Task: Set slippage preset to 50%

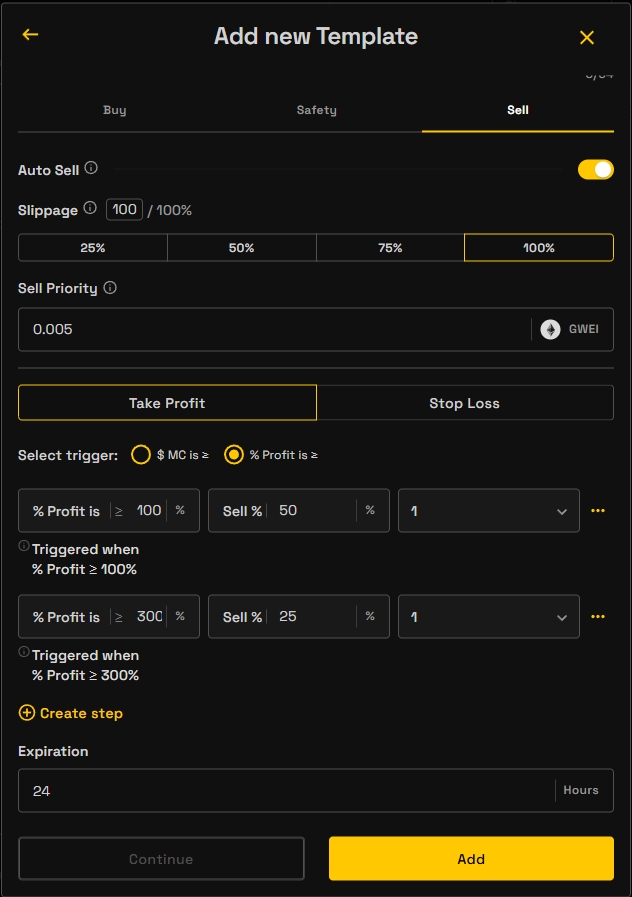Action: [241, 248]
